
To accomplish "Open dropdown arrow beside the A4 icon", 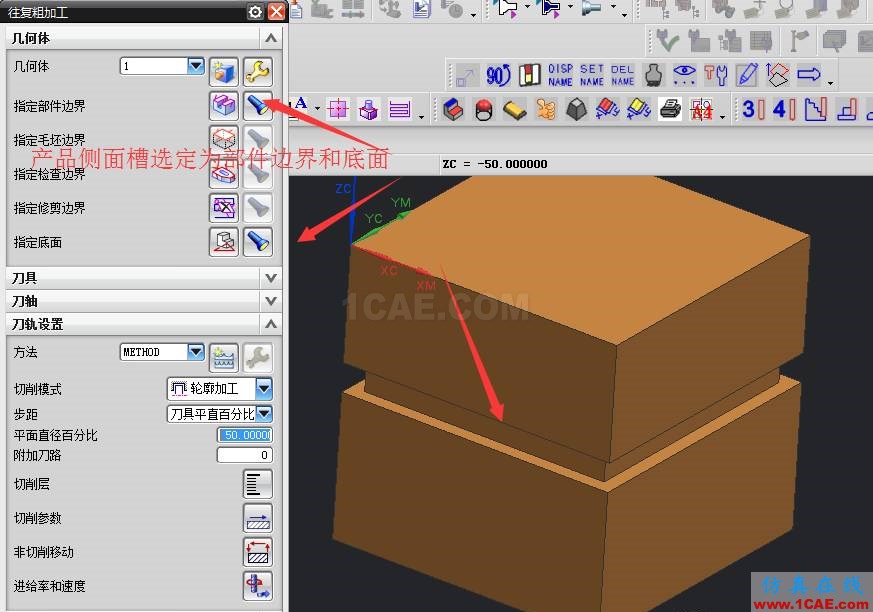I will [x=722, y=116].
